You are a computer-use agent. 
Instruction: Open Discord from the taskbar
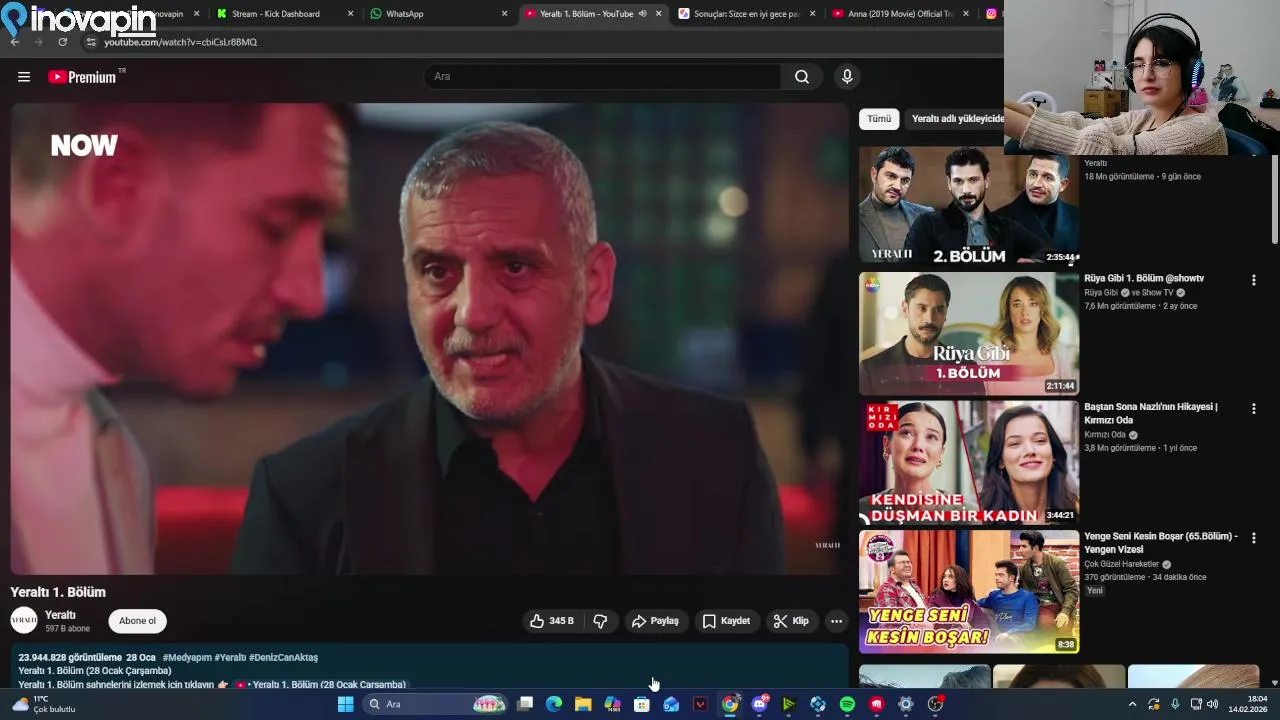760,704
